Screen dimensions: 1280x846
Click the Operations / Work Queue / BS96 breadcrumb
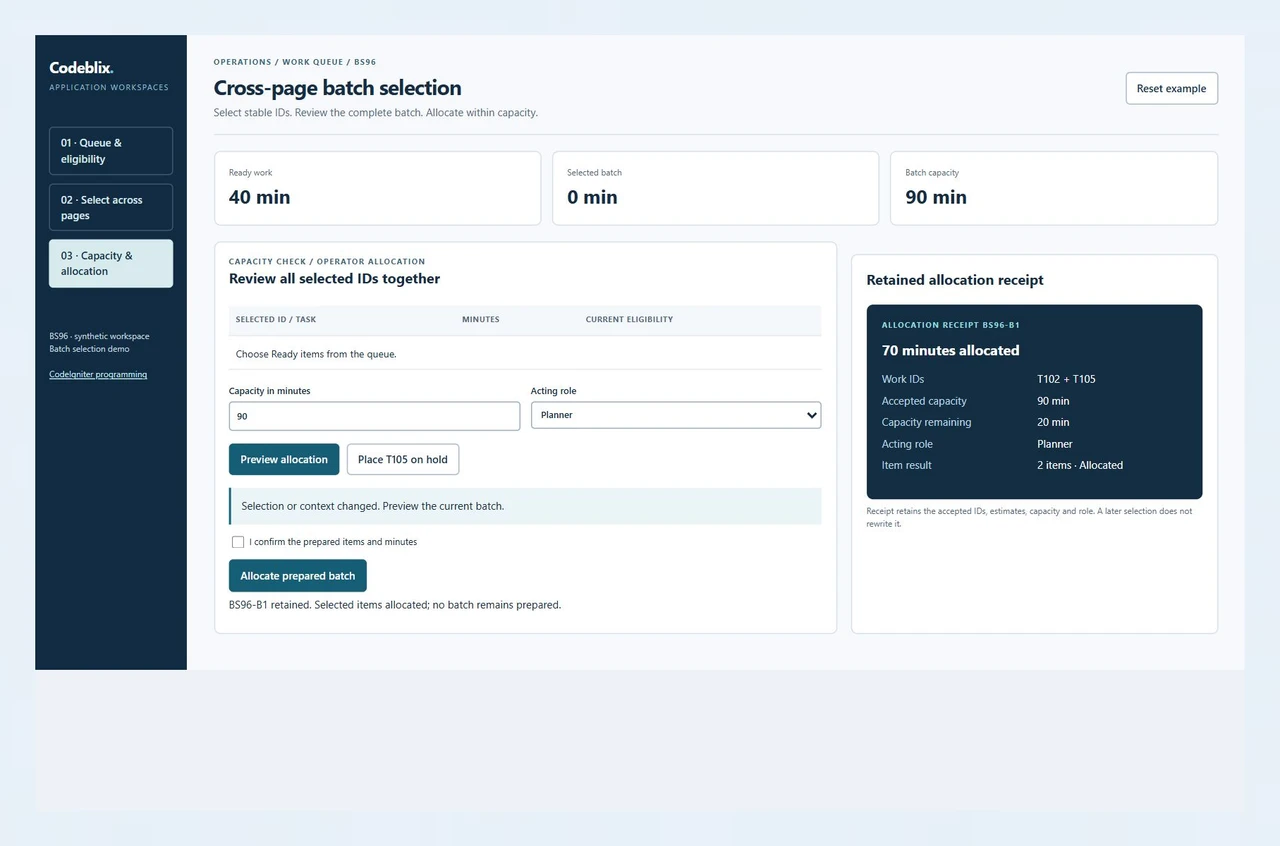coord(295,62)
